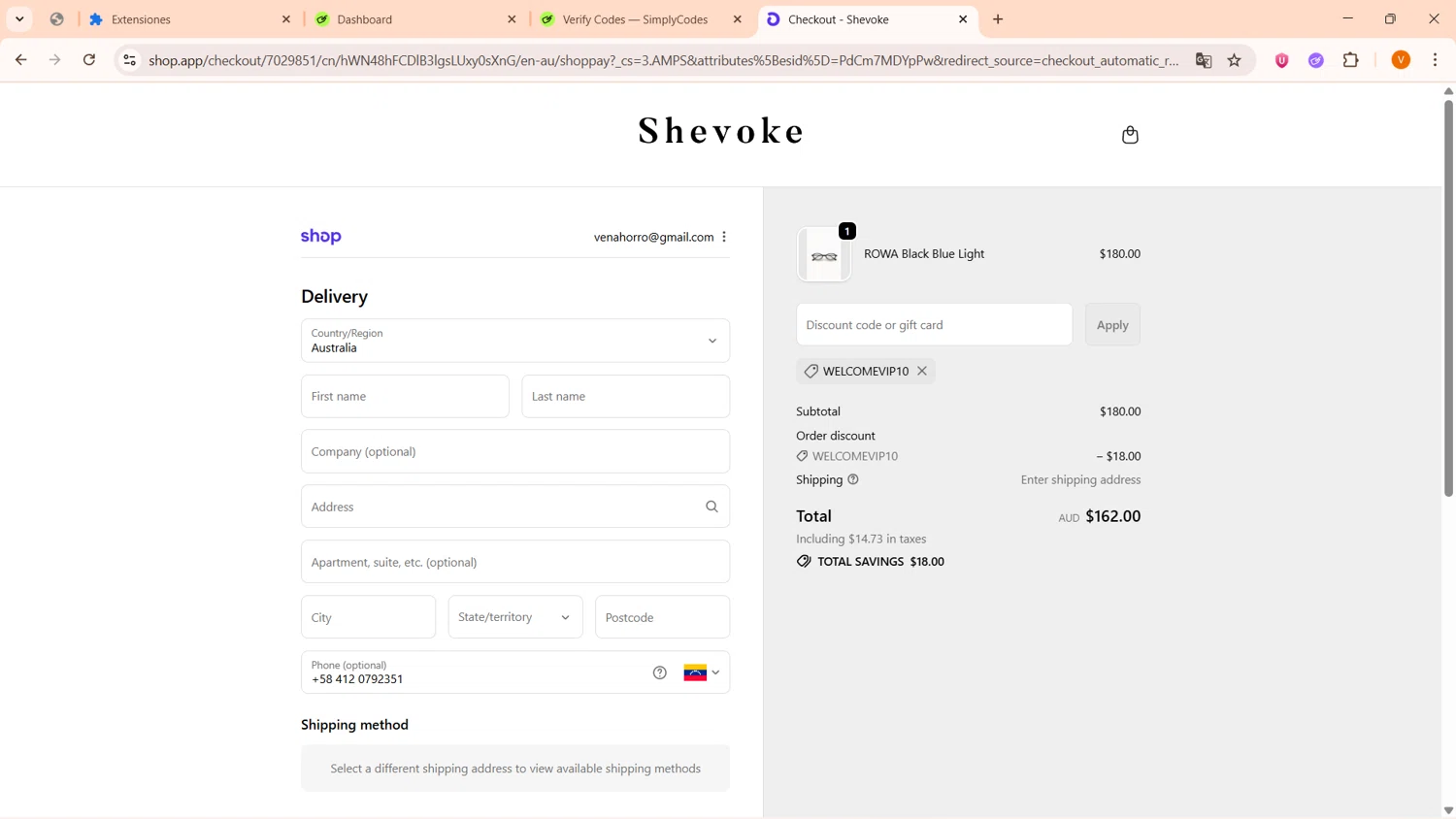Switch to the Dashboard tab
This screenshot has width=1456, height=819.
point(416,19)
